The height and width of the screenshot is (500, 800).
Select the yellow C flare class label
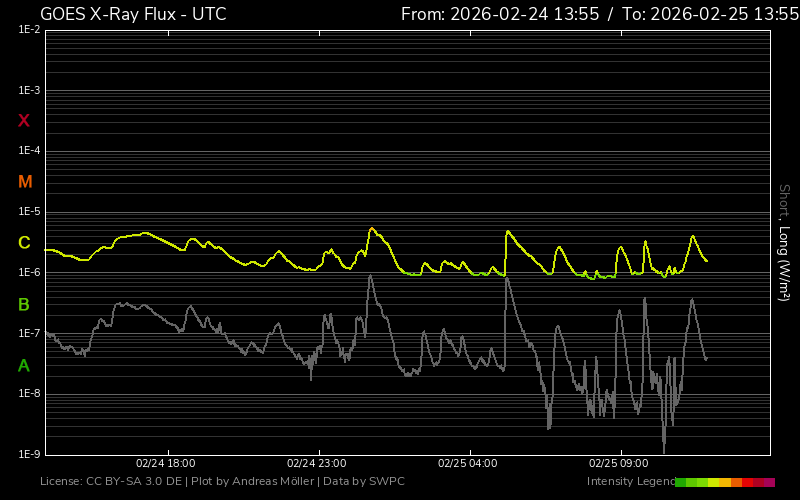[x=24, y=243]
